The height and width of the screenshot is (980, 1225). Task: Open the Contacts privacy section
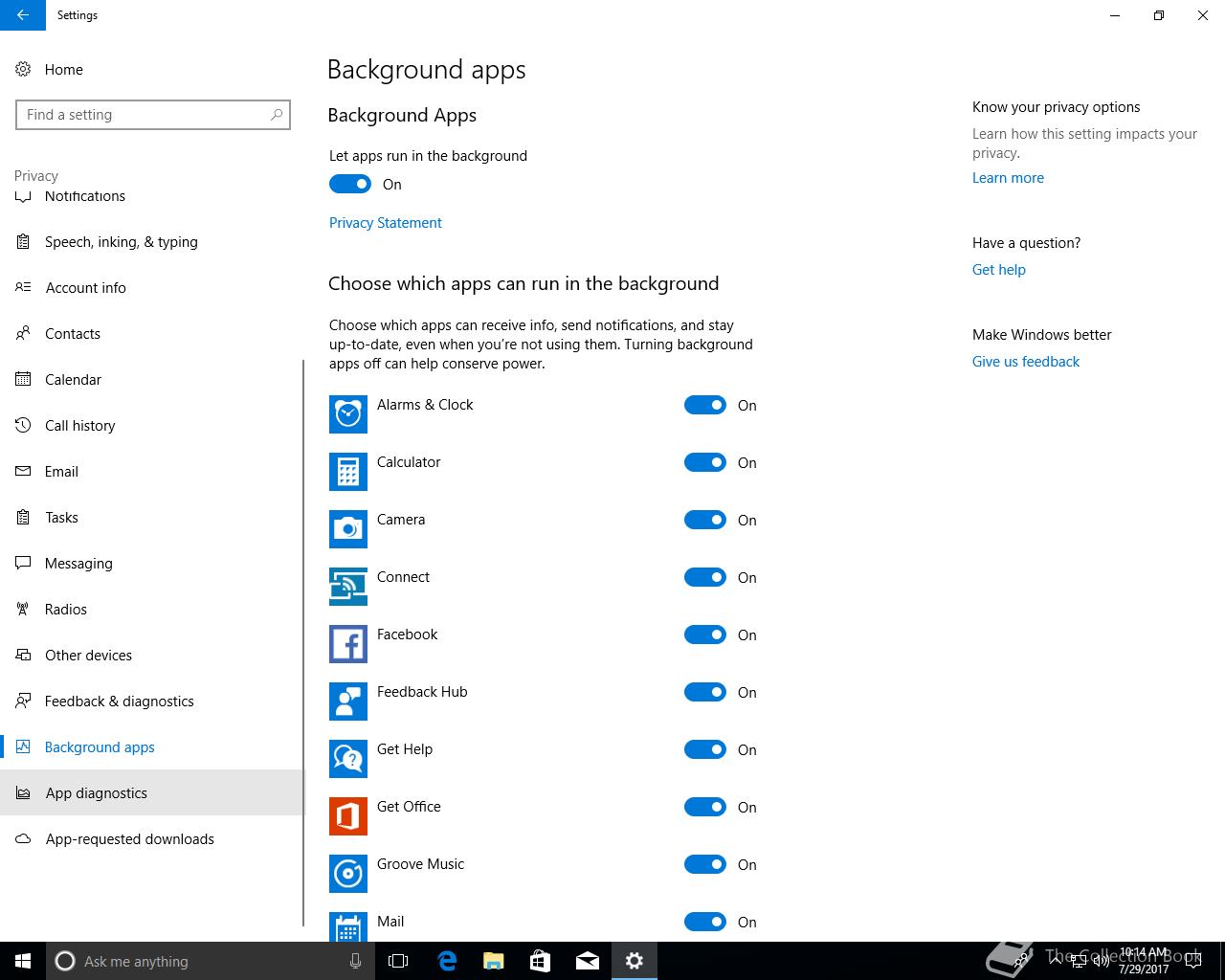click(x=151, y=334)
